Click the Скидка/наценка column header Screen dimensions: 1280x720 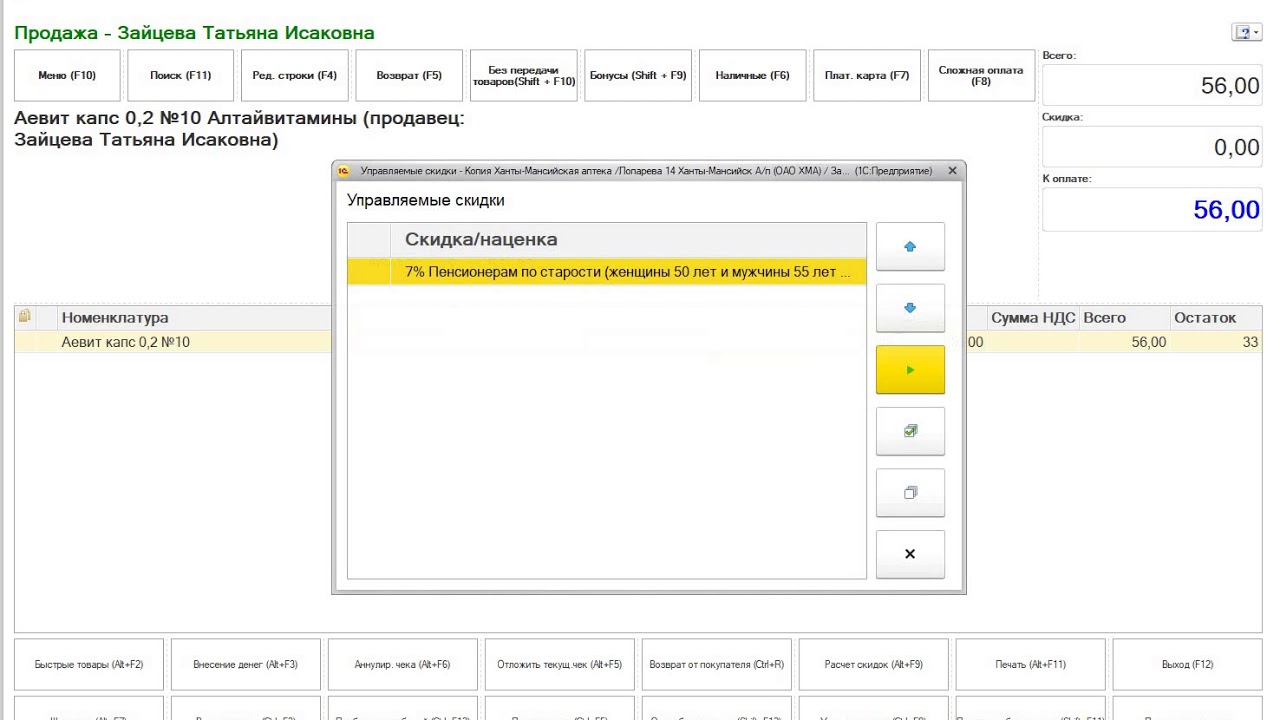[628, 240]
